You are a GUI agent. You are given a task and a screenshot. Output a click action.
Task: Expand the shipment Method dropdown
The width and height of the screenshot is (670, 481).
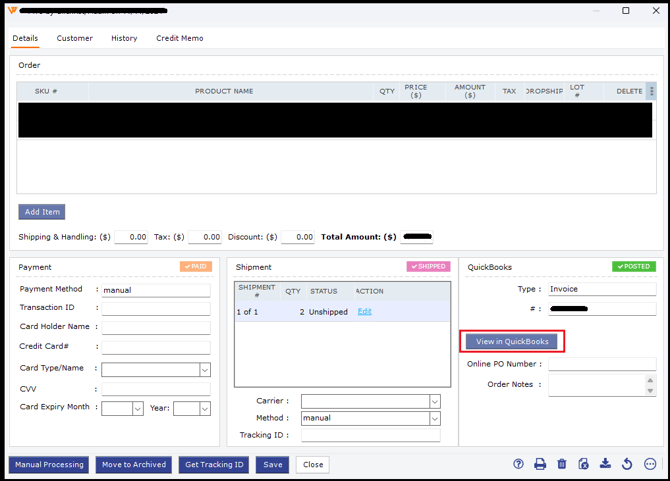click(x=435, y=418)
